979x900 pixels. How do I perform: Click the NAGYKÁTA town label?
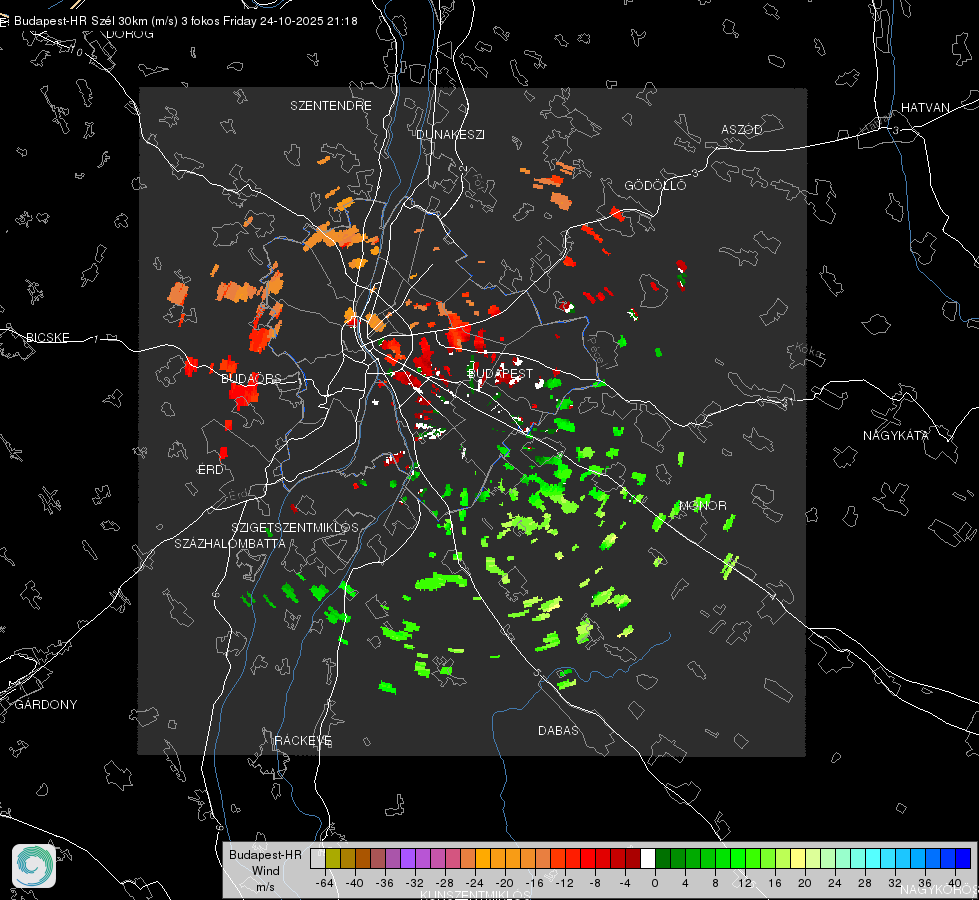(895, 435)
